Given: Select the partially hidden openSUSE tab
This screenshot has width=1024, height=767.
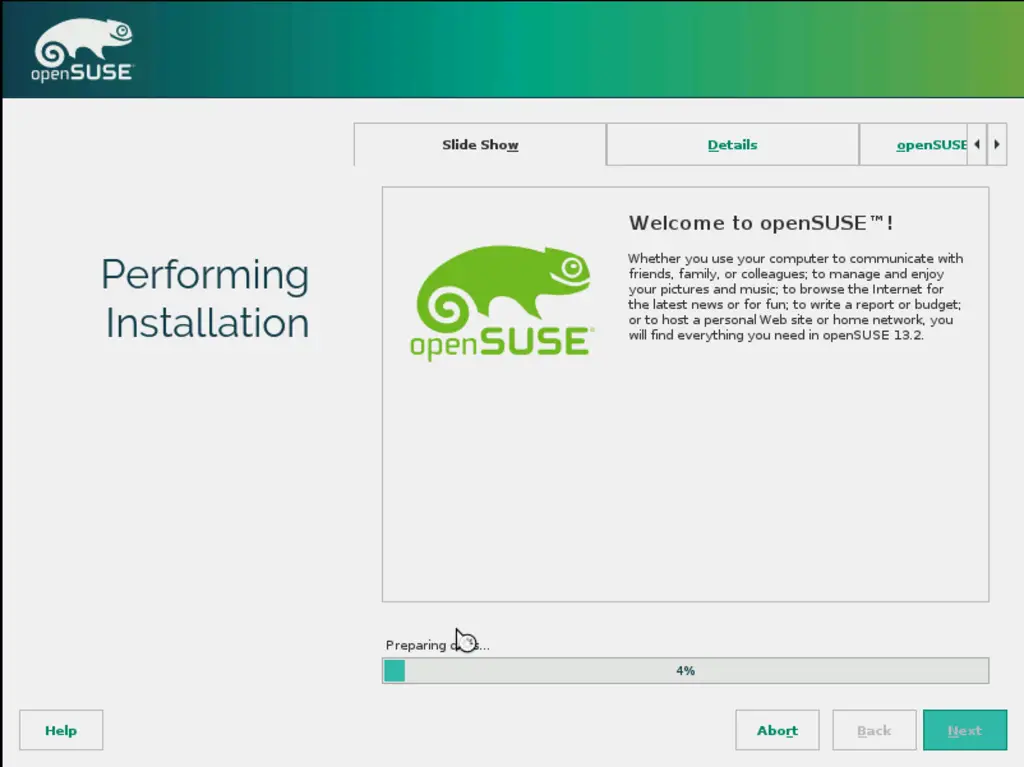Looking at the screenshot, I should click(913, 144).
